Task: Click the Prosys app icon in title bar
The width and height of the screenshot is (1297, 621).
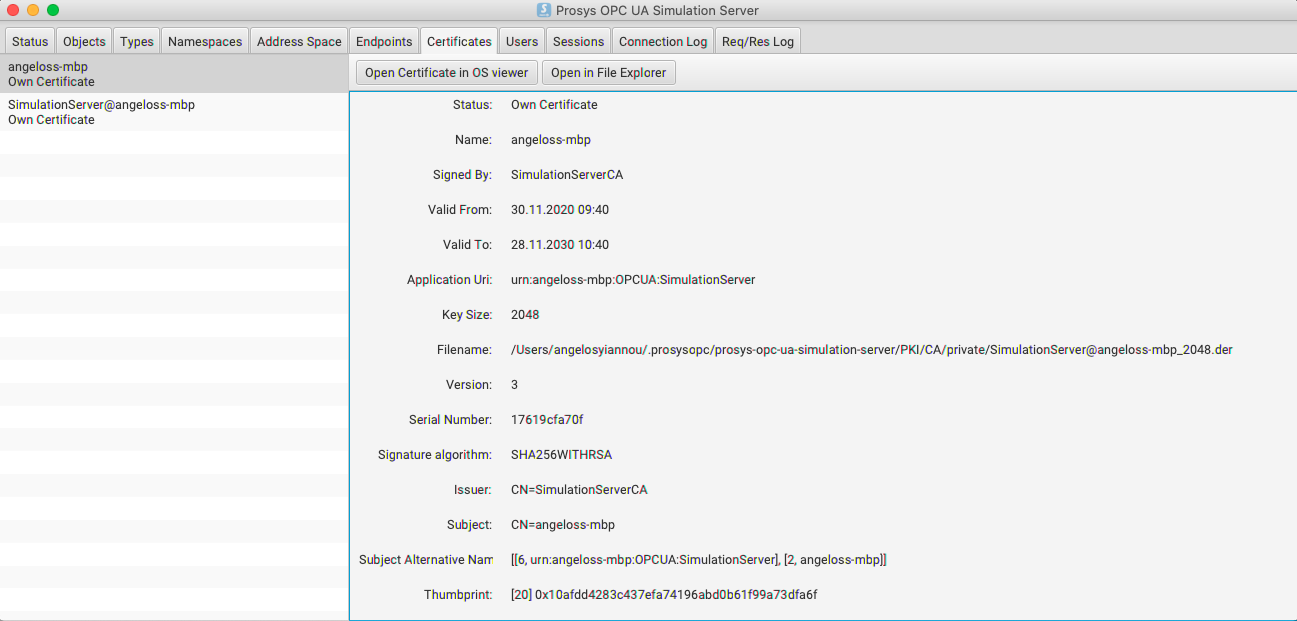Action: [544, 10]
